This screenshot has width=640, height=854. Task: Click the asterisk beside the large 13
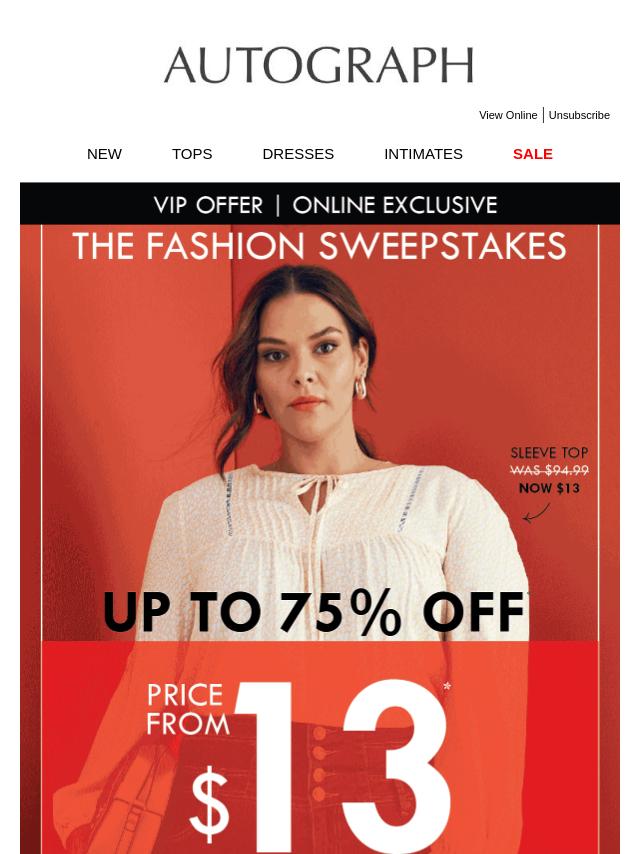pos(447,686)
